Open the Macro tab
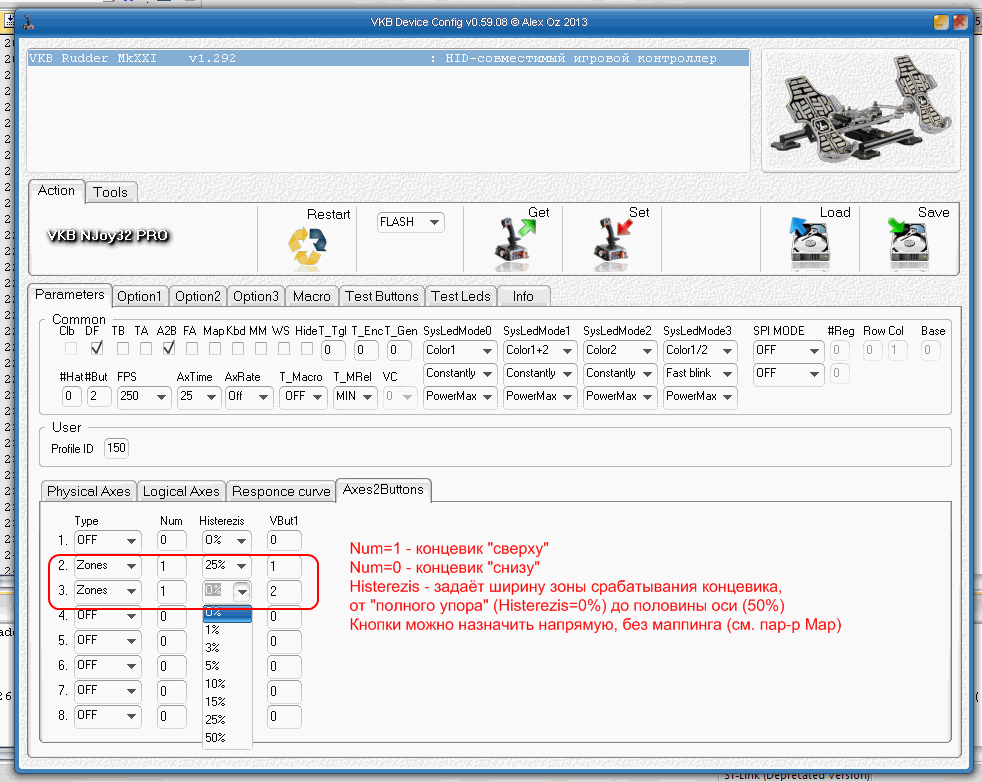Image resolution: width=982 pixels, height=782 pixels. (x=311, y=296)
